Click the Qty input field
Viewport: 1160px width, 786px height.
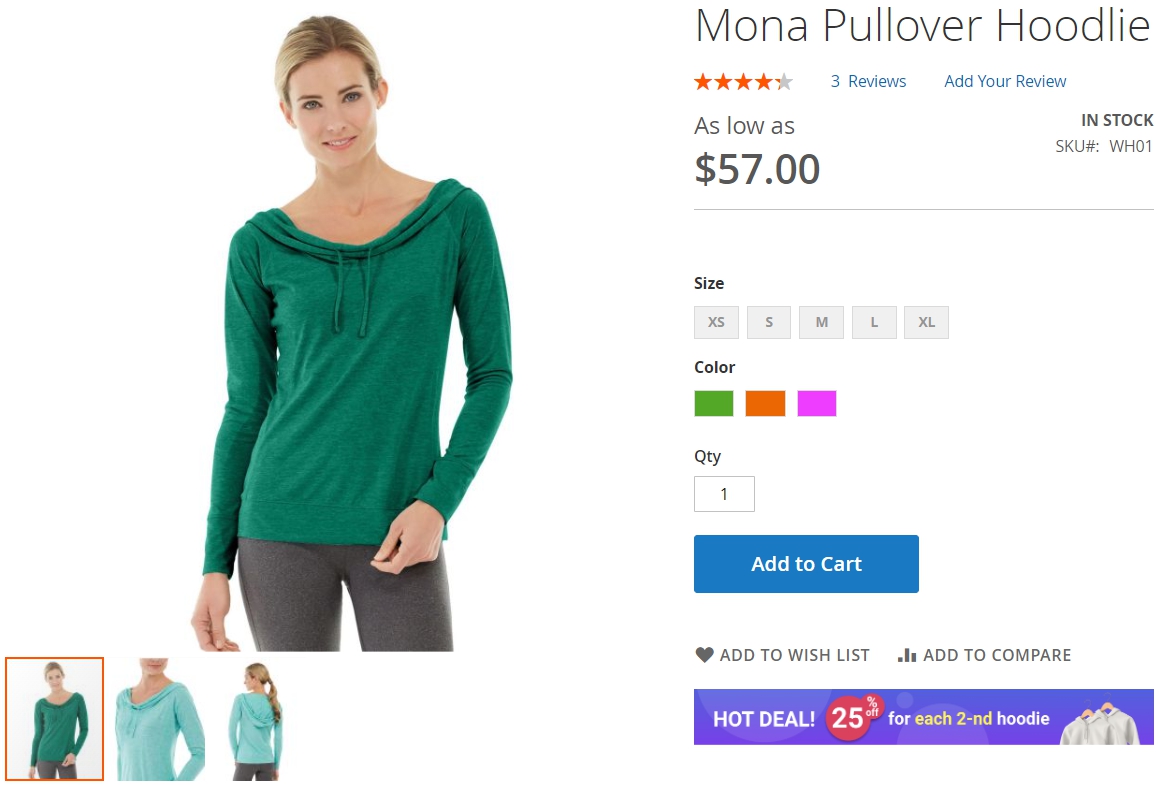point(724,494)
